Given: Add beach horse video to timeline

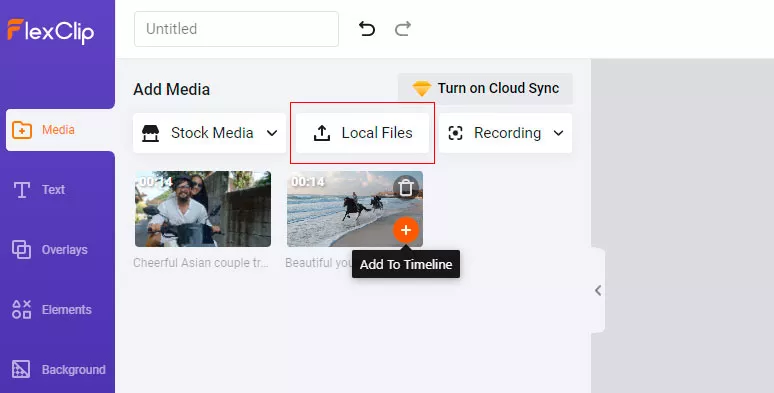Looking at the screenshot, I should pyautogui.click(x=406, y=230).
